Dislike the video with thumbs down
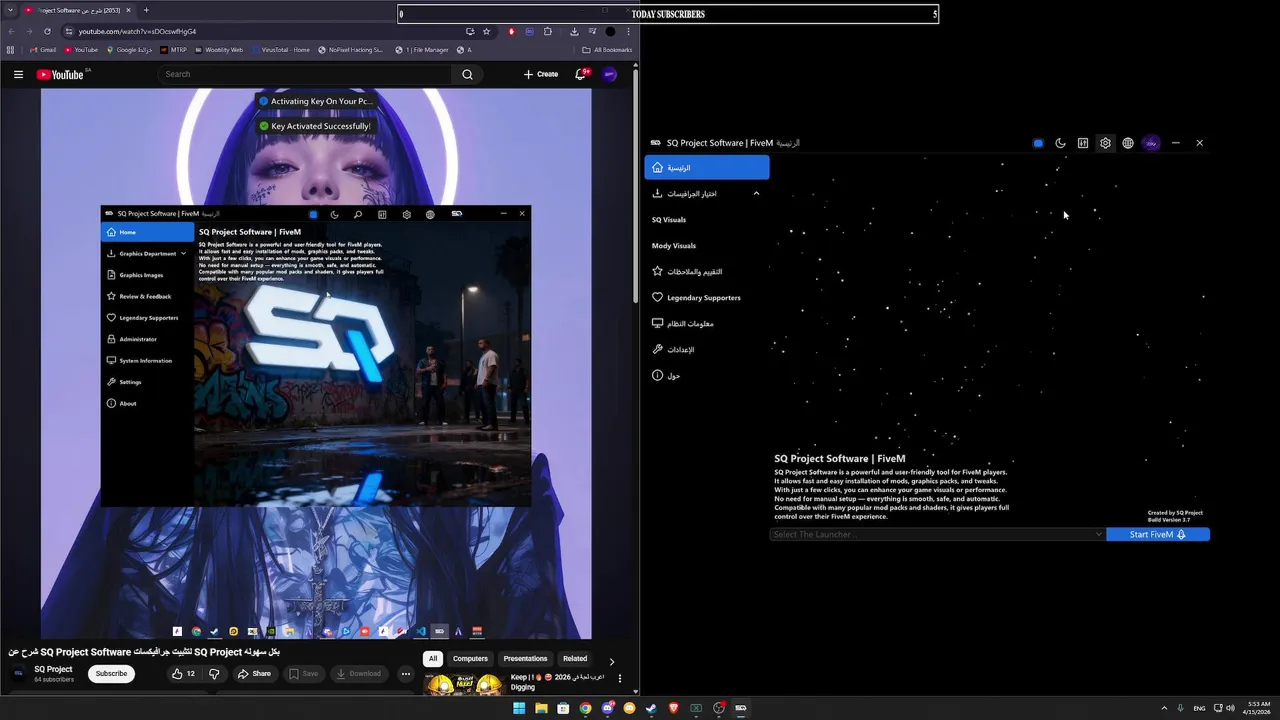 214,674
